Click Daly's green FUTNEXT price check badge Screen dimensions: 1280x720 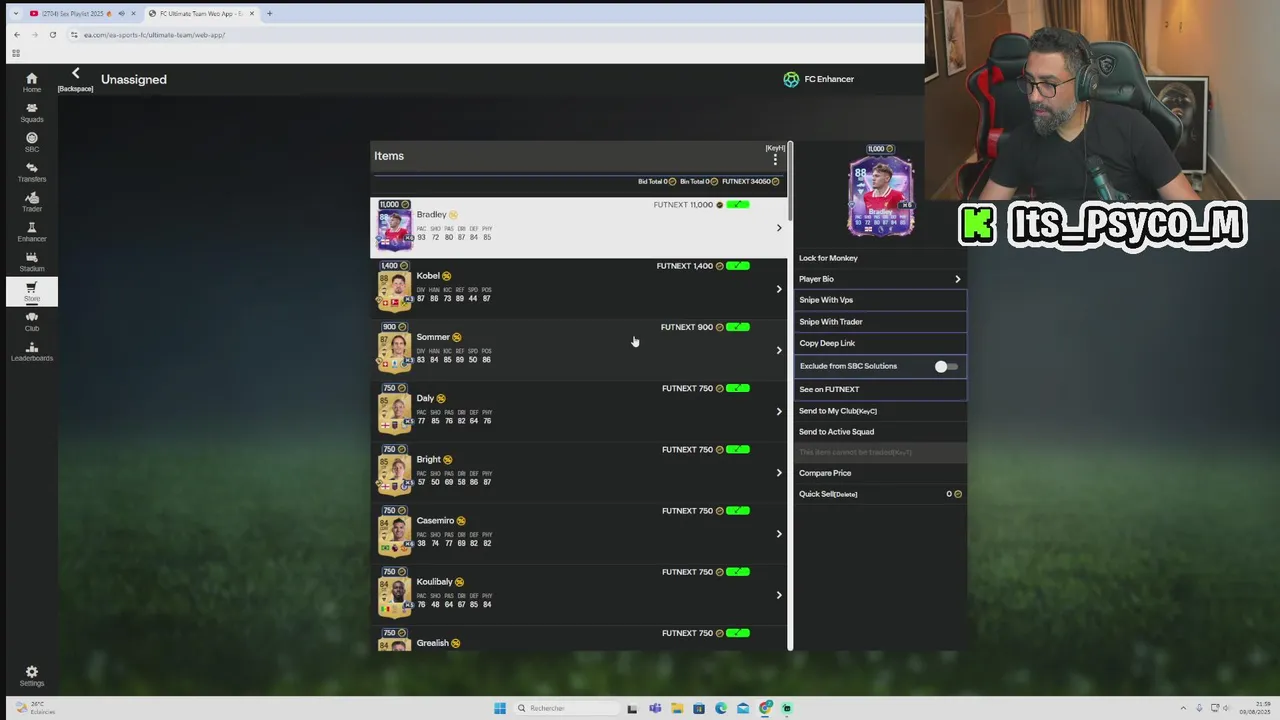[737, 388]
